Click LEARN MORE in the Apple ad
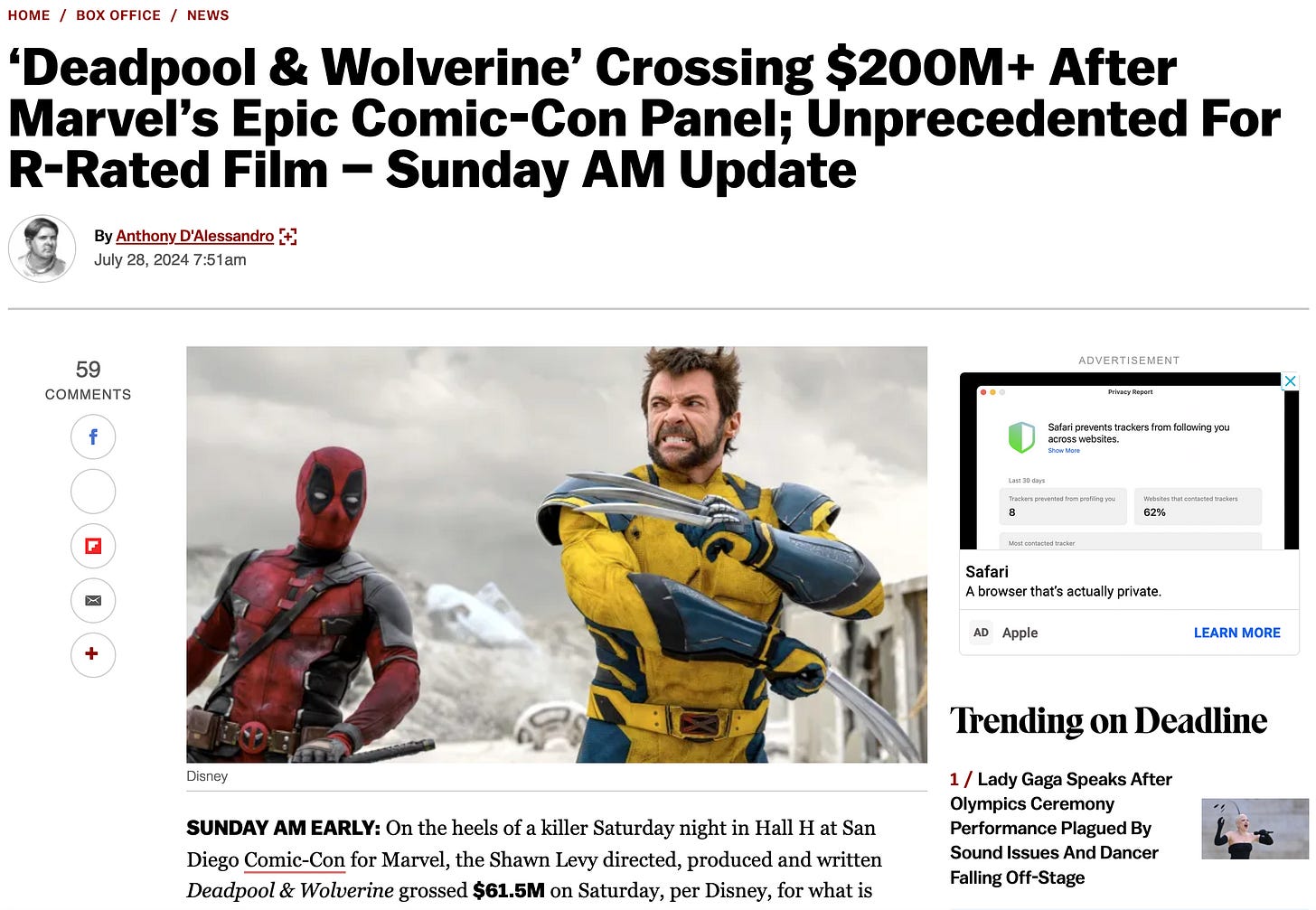The image size is (1316, 910). [x=1236, y=633]
